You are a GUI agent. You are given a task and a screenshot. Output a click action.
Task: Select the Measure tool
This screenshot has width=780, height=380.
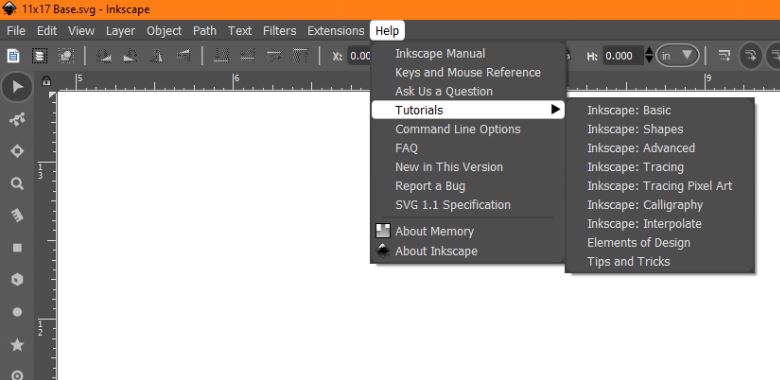(17, 215)
